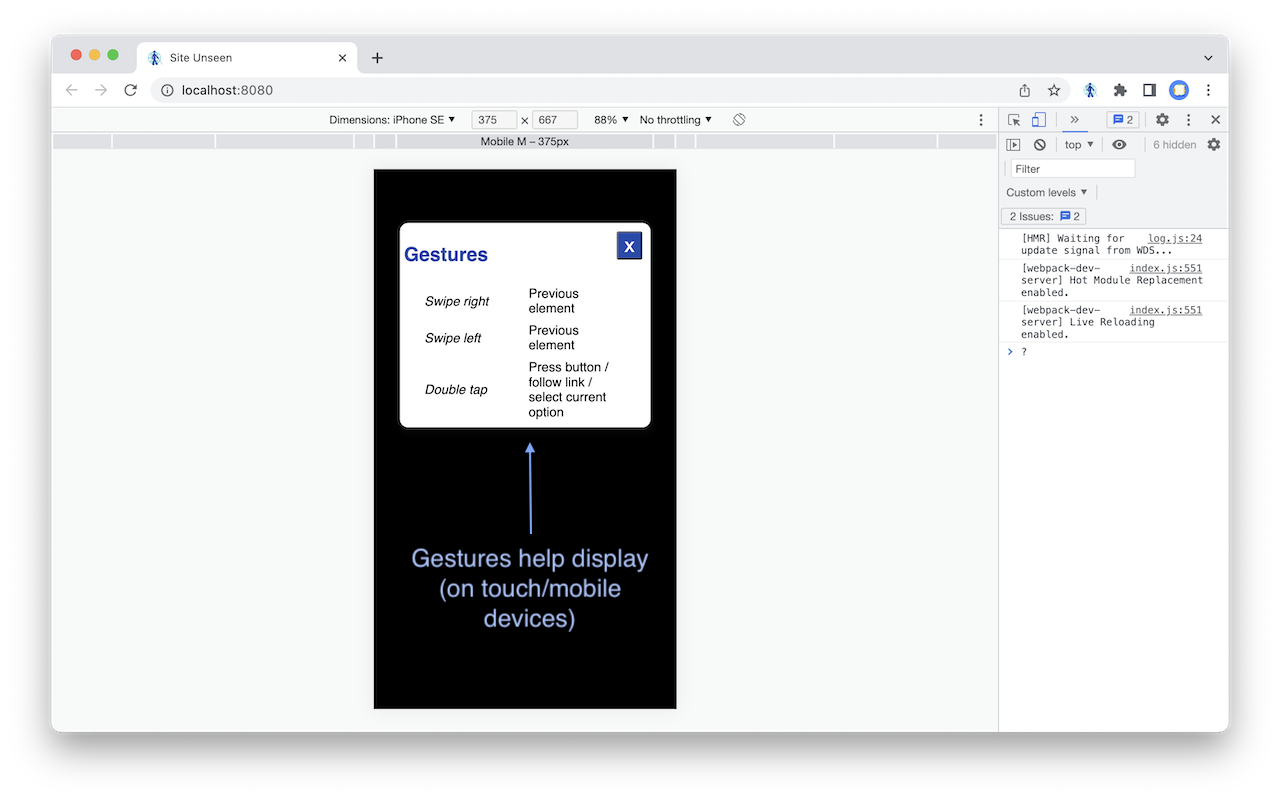Viewport: 1280px width, 800px height.
Task: Create a live expression using the eye icon
Action: coord(1119,145)
